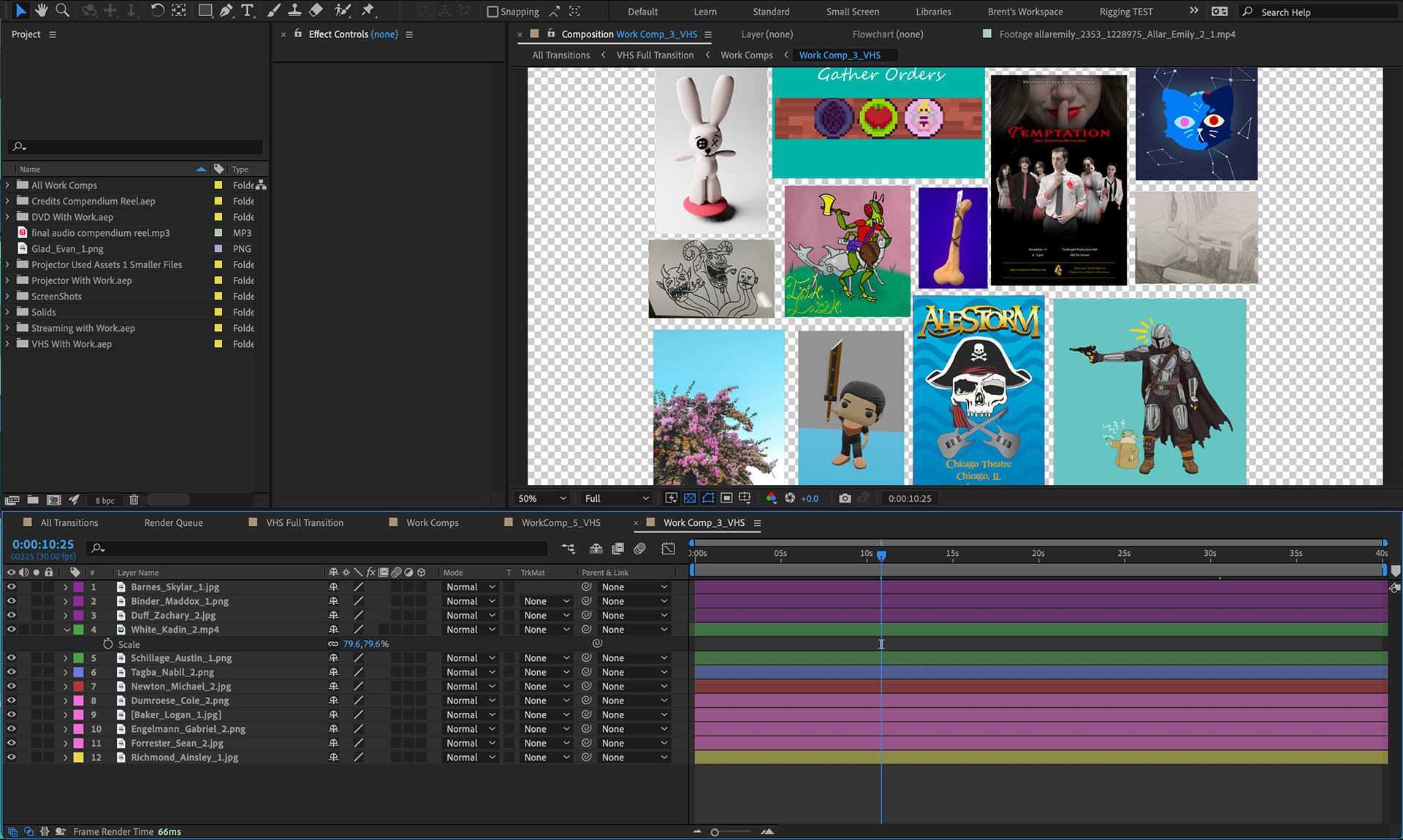The width and height of the screenshot is (1403, 840).
Task: Click the 79.6,79.6% Scale value
Action: 365,644
